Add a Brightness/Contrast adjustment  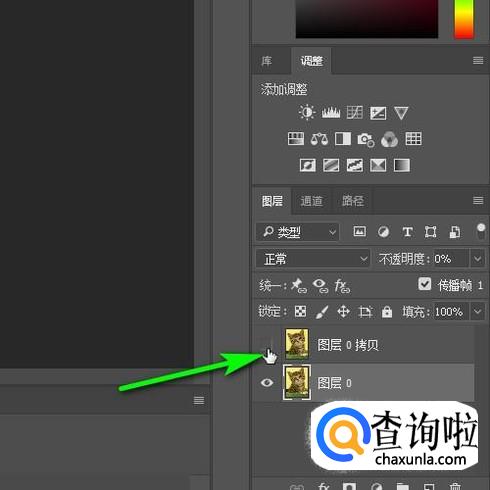coord(307,112)
